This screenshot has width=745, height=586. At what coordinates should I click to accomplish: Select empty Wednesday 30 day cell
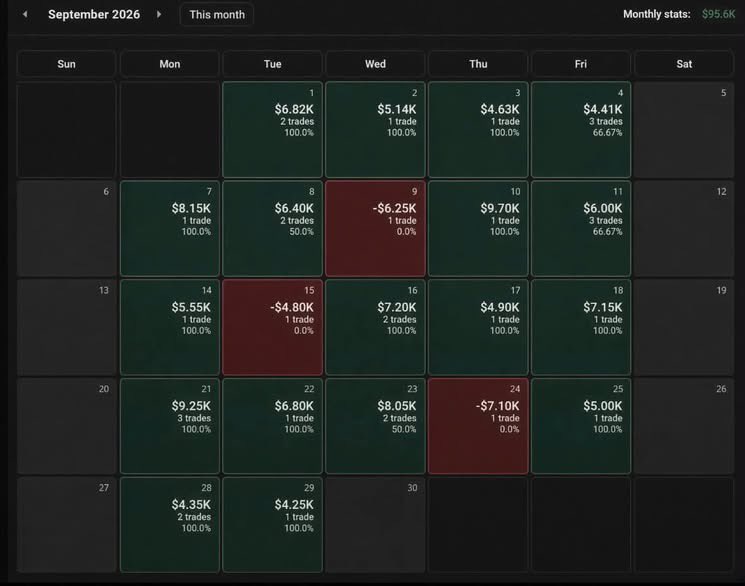coord(375,525)
